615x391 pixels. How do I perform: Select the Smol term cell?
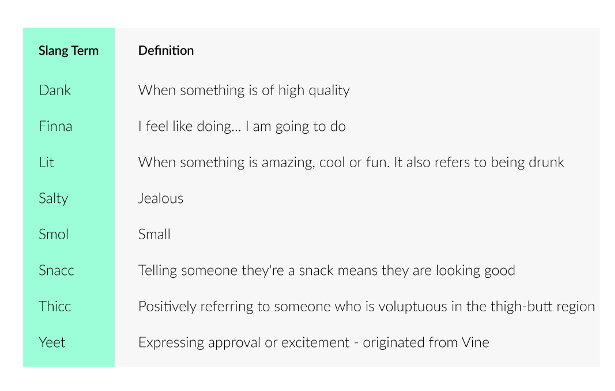(x=54, y=235)
